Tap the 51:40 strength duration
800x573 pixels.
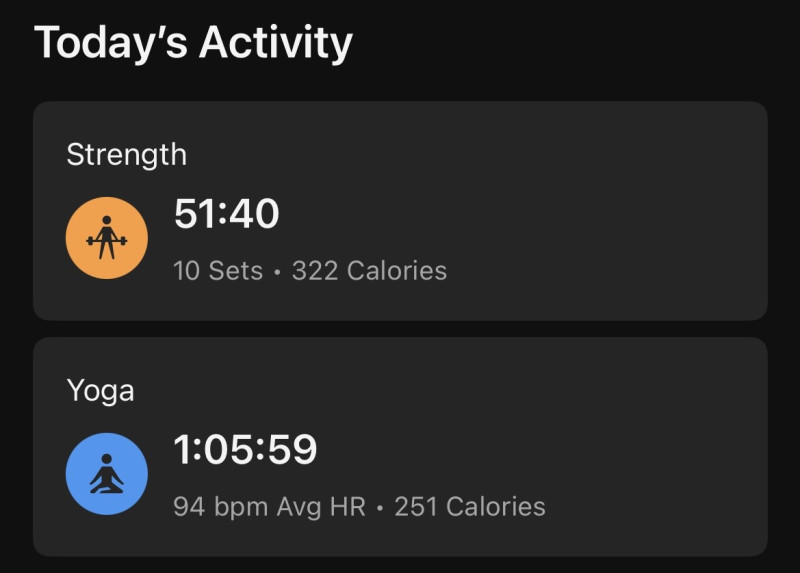click(x=226, y=215)
